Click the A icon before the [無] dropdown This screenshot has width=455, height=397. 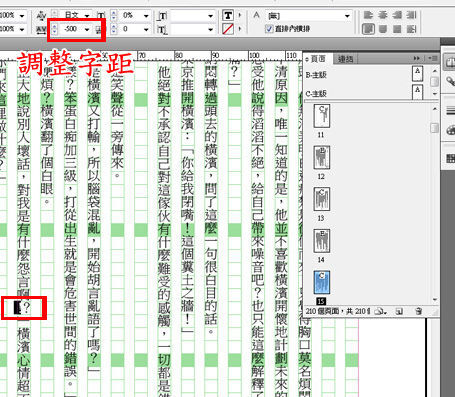(256, 15)
